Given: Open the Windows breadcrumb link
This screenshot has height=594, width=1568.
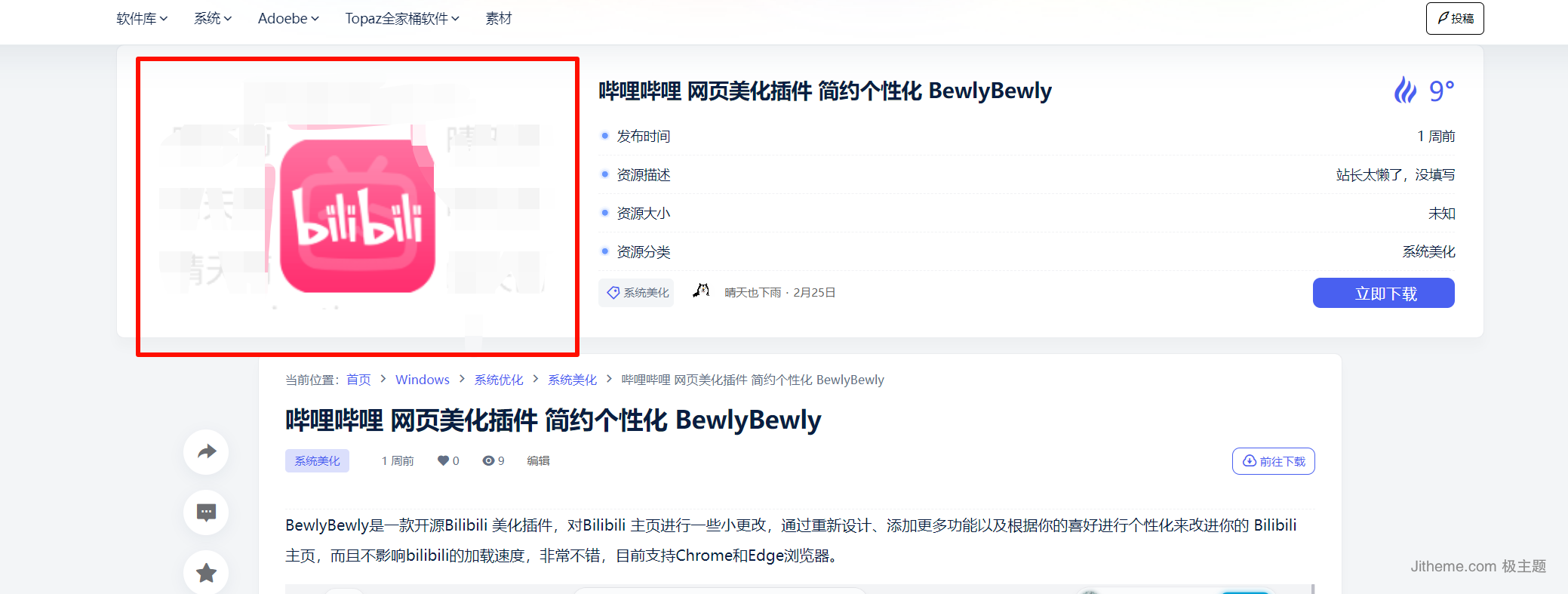Looking at the screenshot, I should click(423, 380).
